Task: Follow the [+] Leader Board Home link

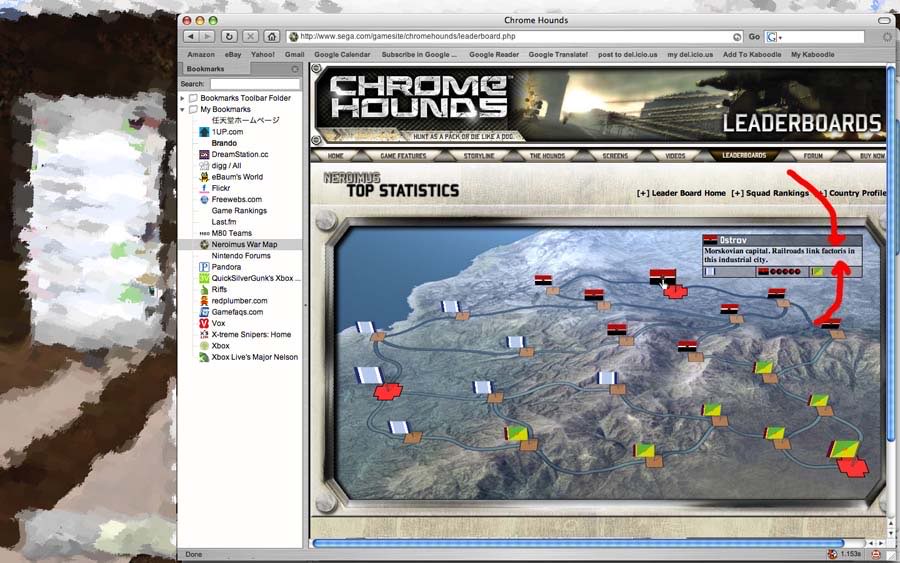Action: click(x=681, y=193)
